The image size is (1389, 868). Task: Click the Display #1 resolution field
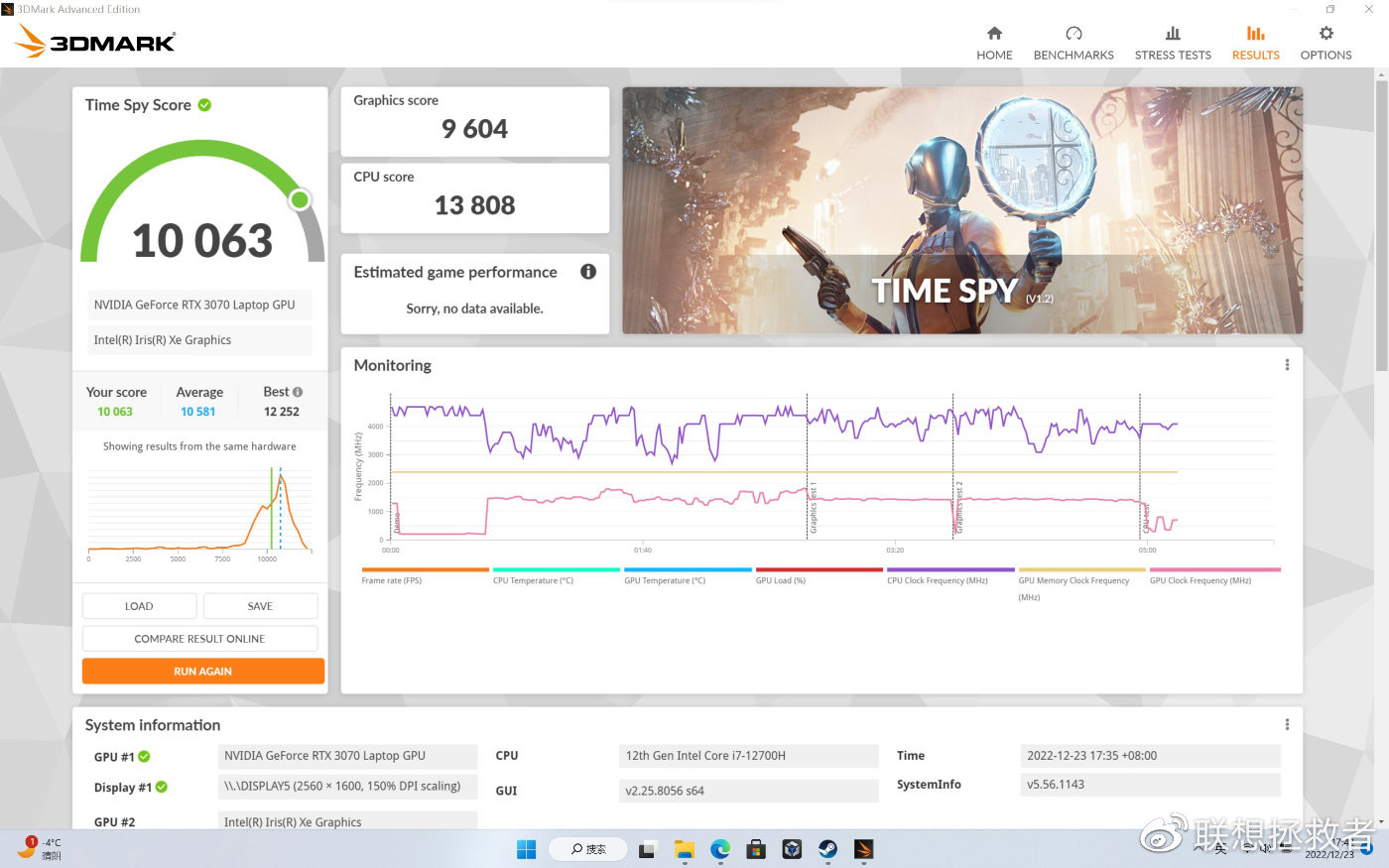pos(347,787)
